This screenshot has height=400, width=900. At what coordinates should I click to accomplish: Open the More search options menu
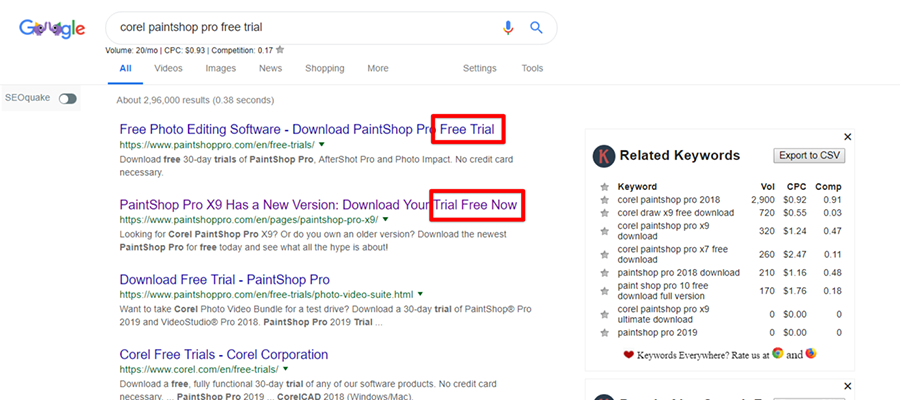377,68
